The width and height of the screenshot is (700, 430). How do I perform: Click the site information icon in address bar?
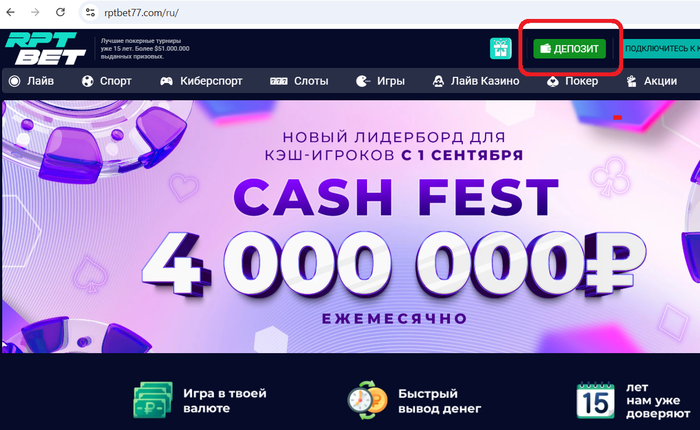[x=91, y=13]
